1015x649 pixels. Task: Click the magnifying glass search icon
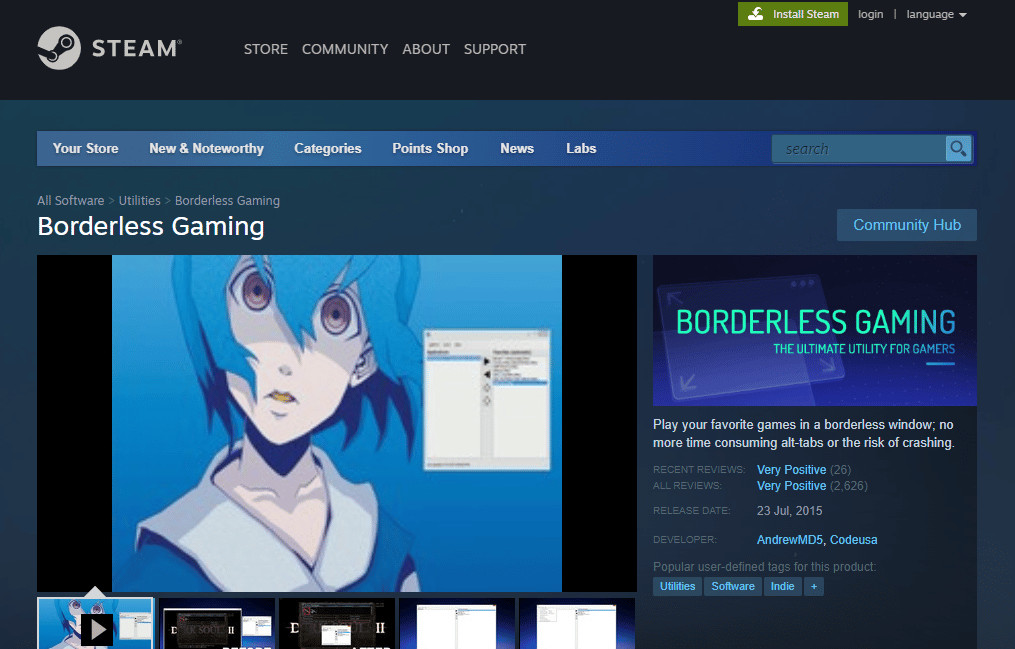pyautogui.click(x=957, y=148)
